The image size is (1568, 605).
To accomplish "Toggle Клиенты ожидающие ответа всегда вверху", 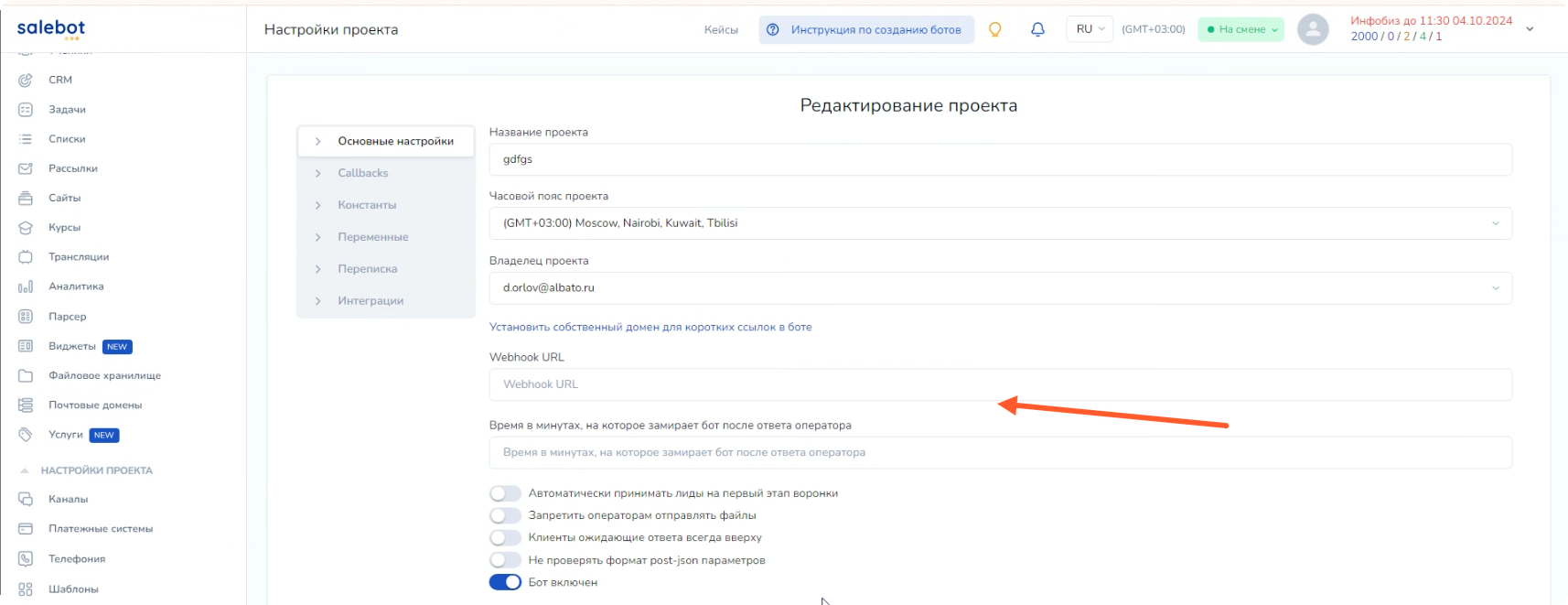I will click(505, 537).
